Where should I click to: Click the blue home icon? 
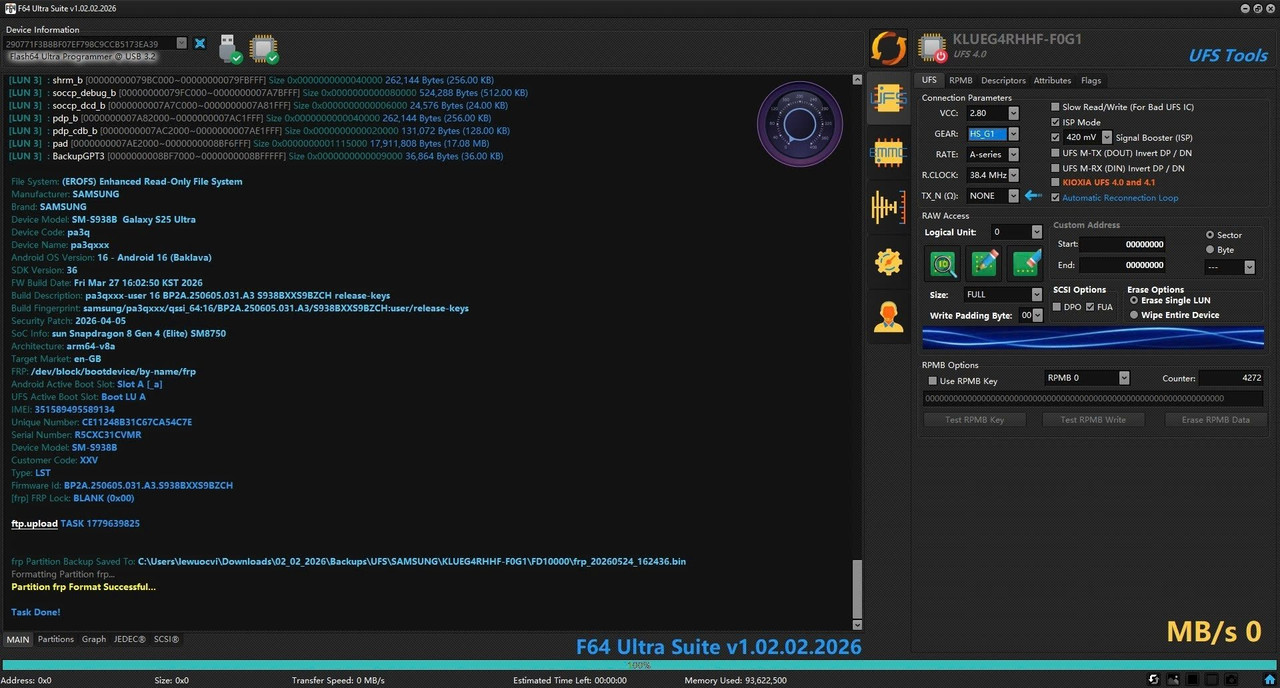point(1269,680)
